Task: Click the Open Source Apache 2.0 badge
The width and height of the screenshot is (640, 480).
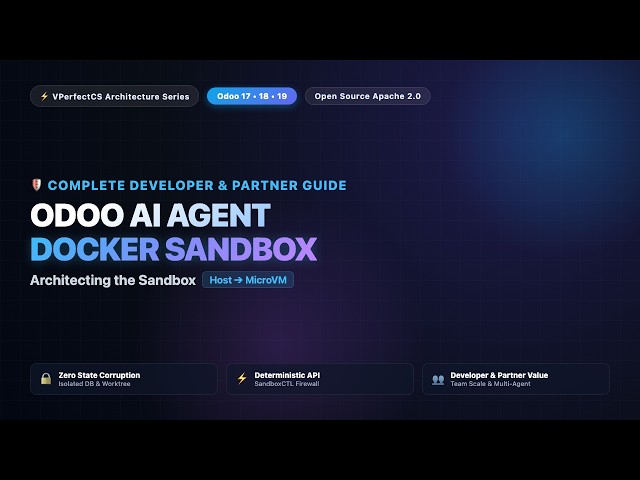Action: point(367,96)
